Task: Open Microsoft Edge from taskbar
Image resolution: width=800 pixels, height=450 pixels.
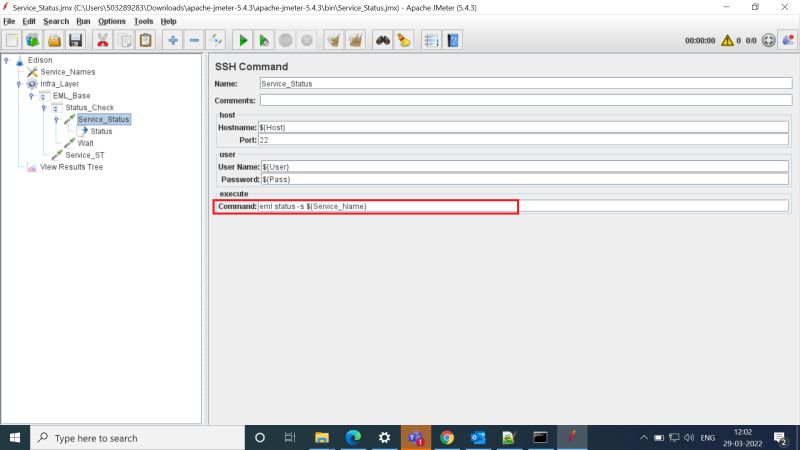Action: pyautogui.click(x=353, y=438)
